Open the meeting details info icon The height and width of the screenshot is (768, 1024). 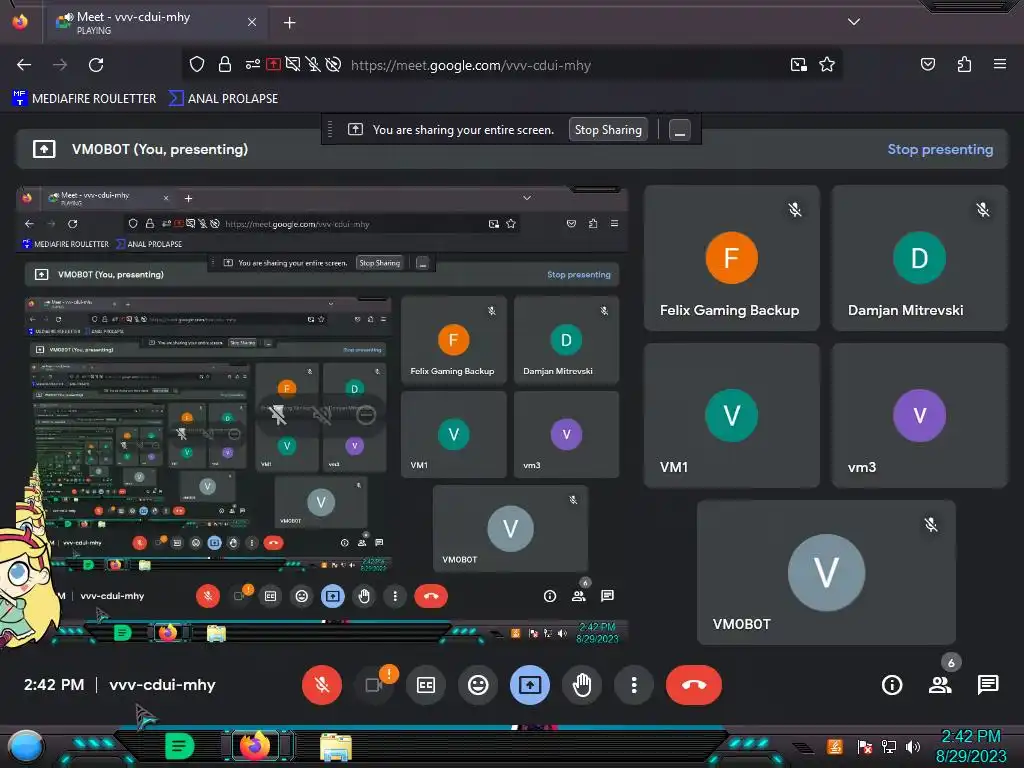892,684
